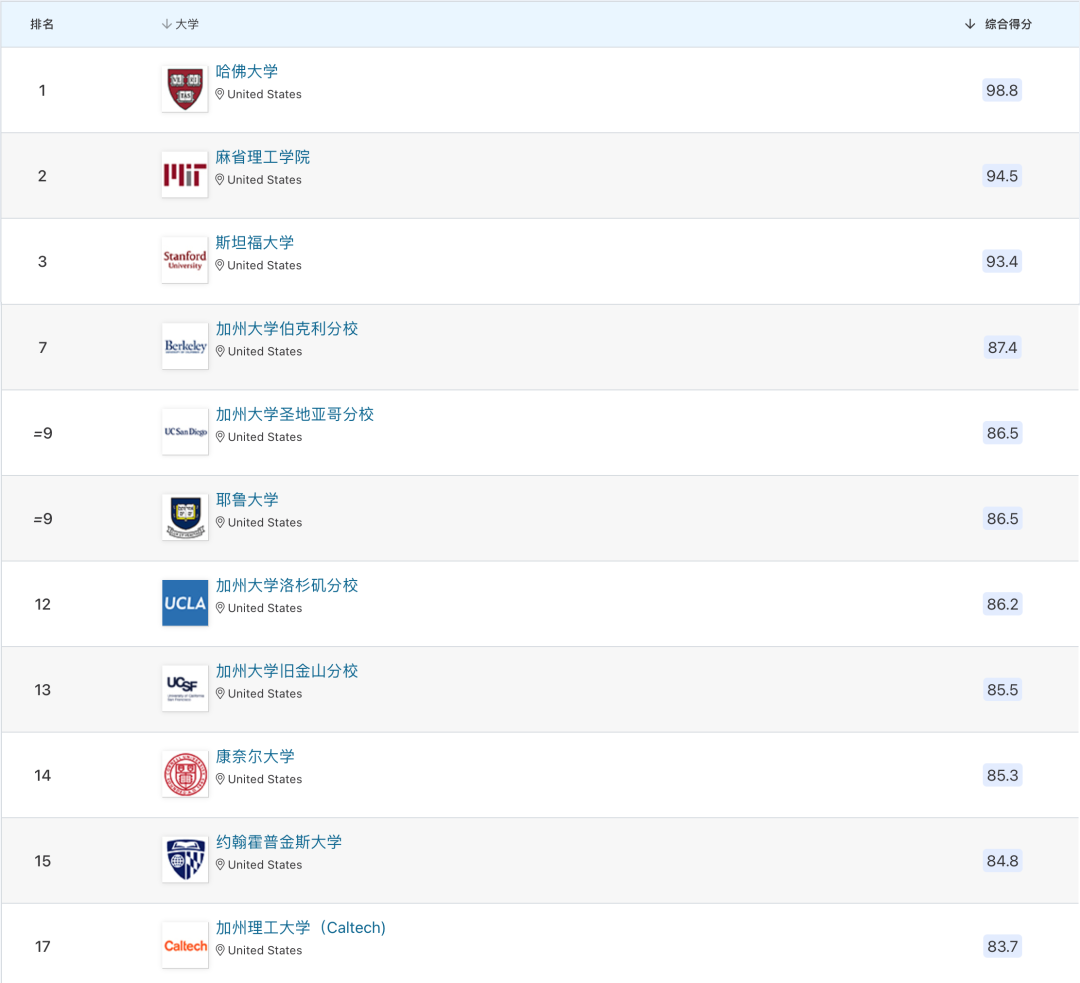Image resolution: width=1080 pixels, height=983 pixels.
Task: Open the 康奈尔大学 link
Action: click(256, 756)
